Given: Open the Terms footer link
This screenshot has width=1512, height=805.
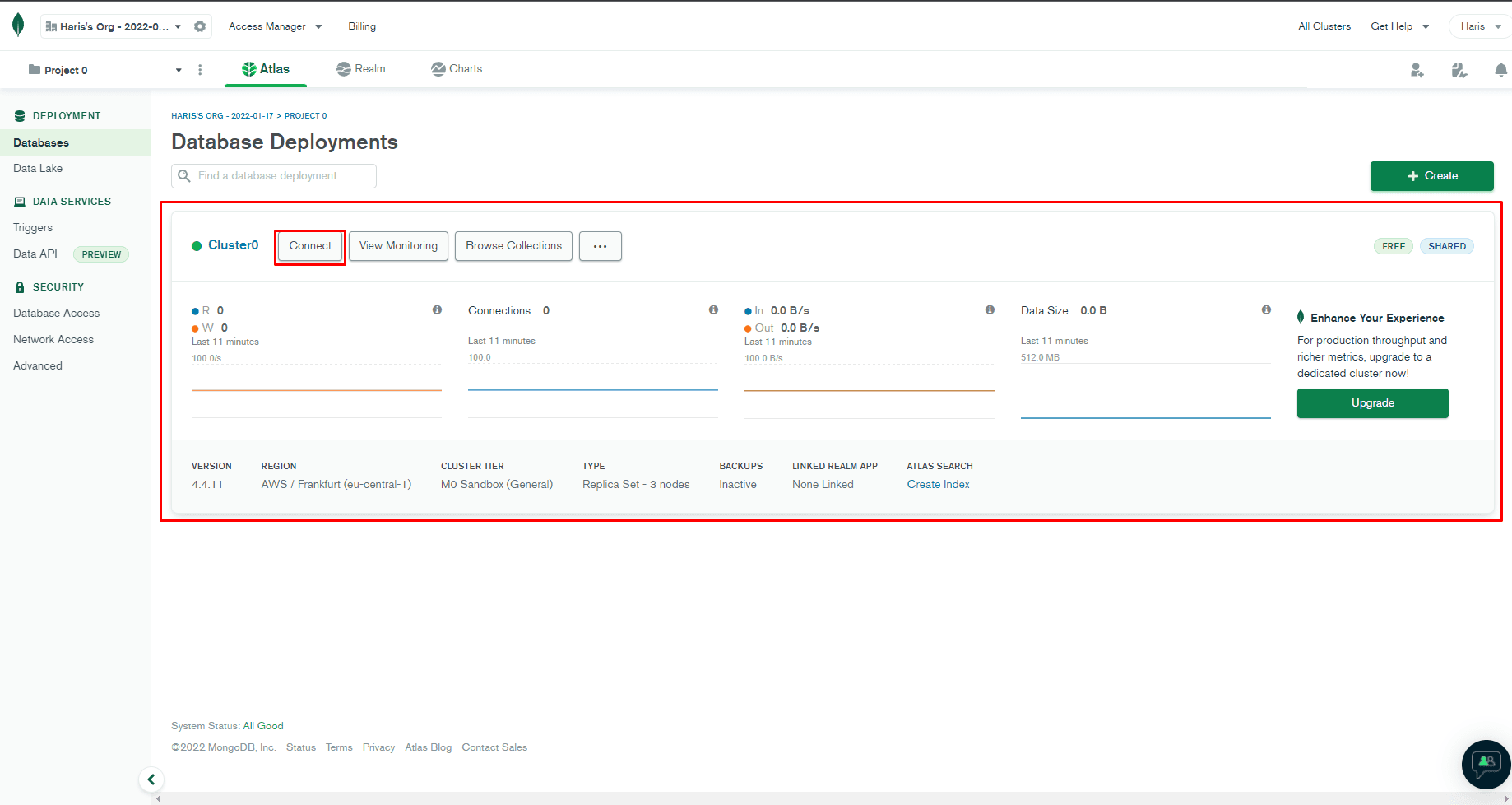Looking at the screenshot, I should tap(339, 747).
